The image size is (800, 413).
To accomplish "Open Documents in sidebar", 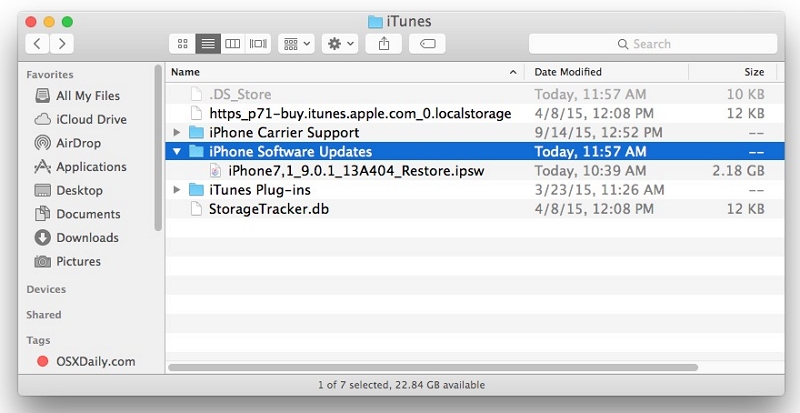I will 78,214.
